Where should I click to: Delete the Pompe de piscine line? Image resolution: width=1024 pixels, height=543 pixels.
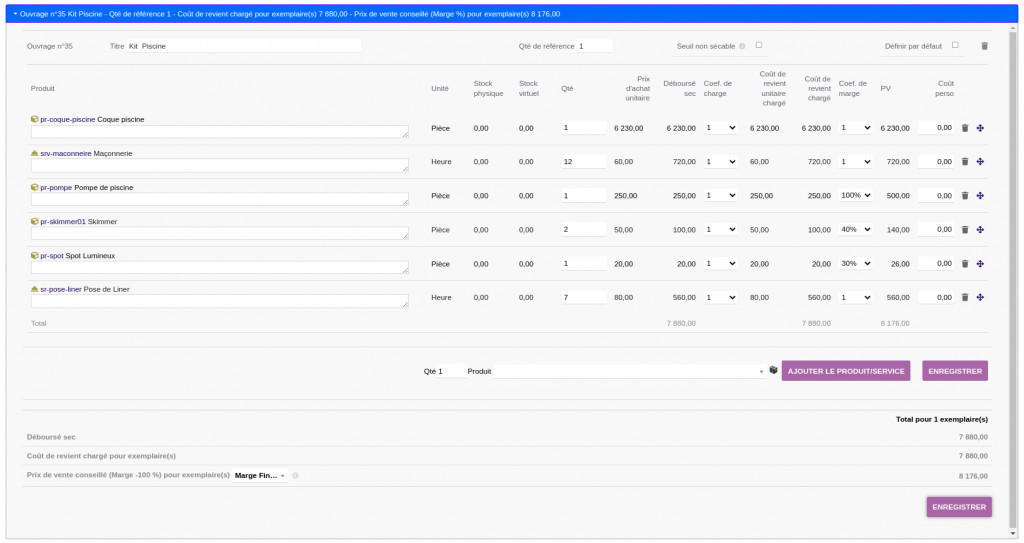pos(965,196)
